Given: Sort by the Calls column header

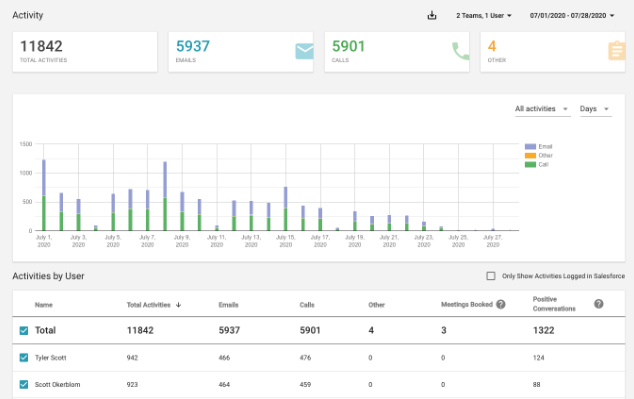Looking at the screenshot, I should 307,305.
